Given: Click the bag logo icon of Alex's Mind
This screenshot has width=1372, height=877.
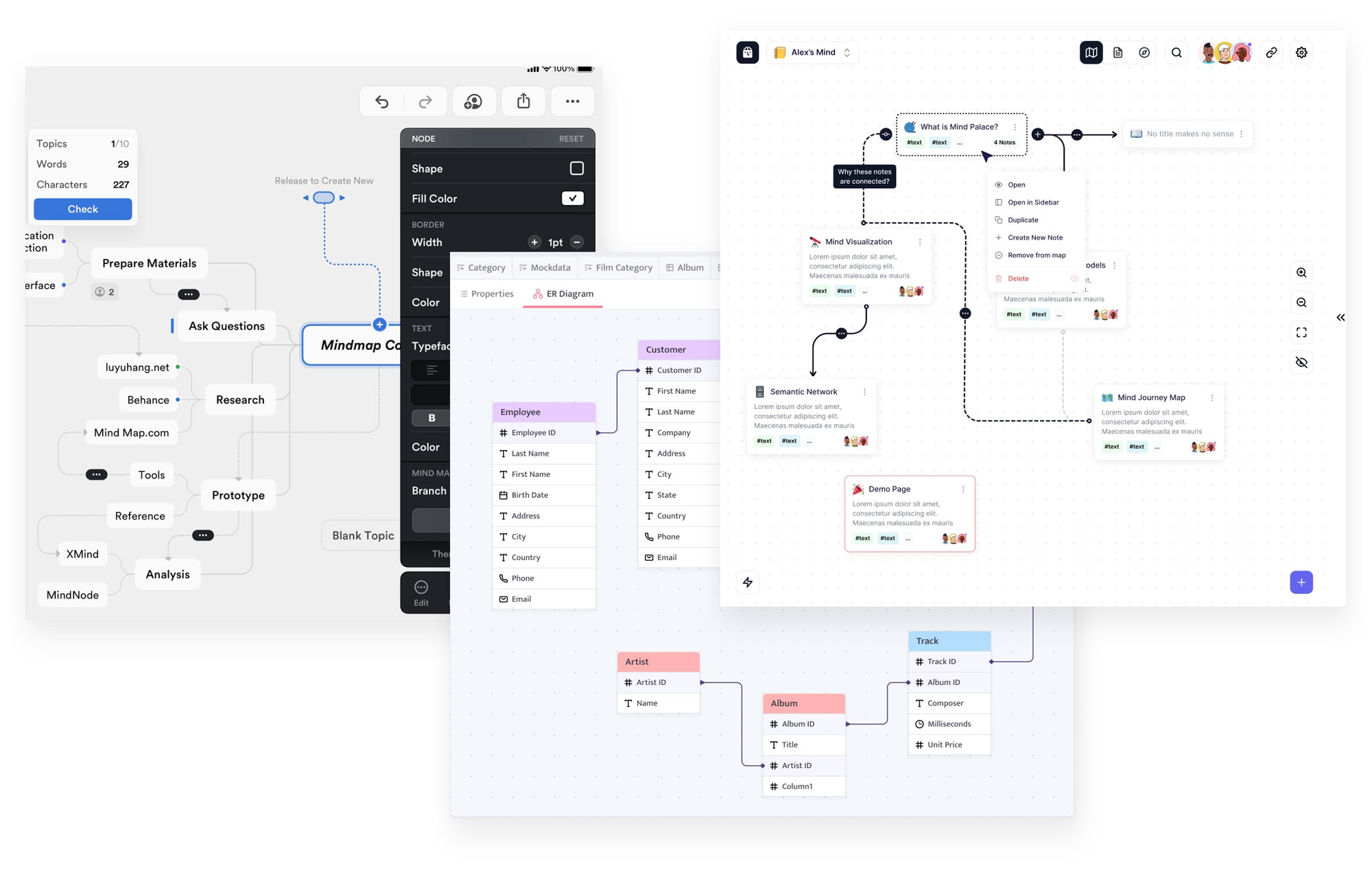Looking at the screenshot, I should point(748,52).
